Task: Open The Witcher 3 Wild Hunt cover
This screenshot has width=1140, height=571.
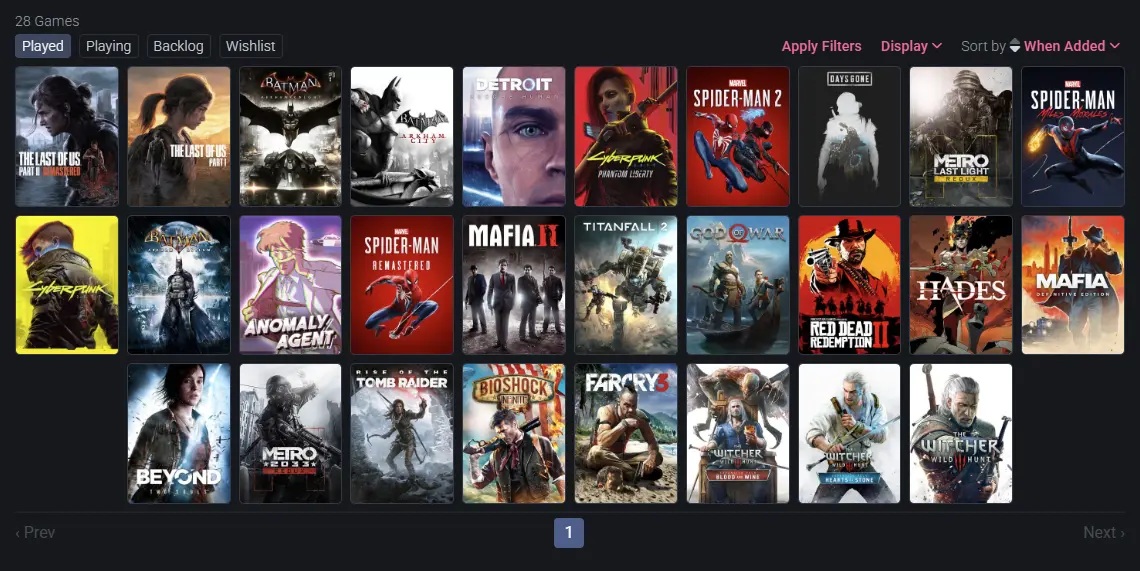Action: tap(961, 434)
